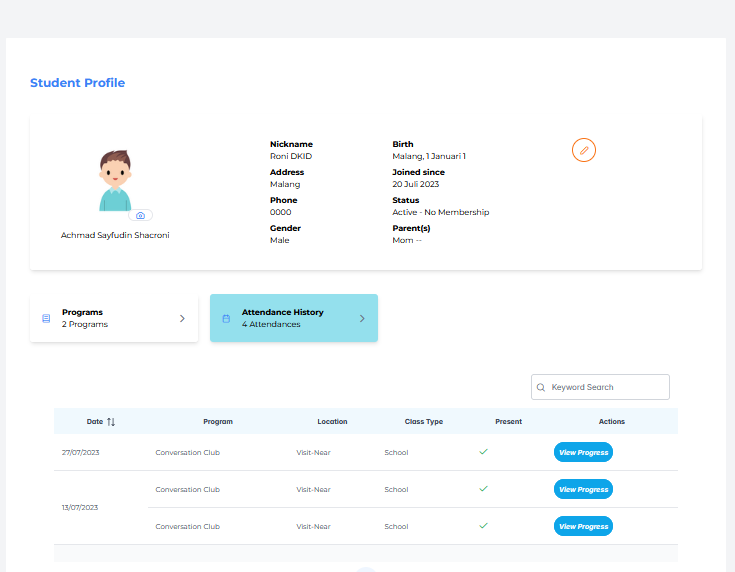
Task: Expand the Attendance History chevron
Action: pyautogui.click(x=362, y=318)
